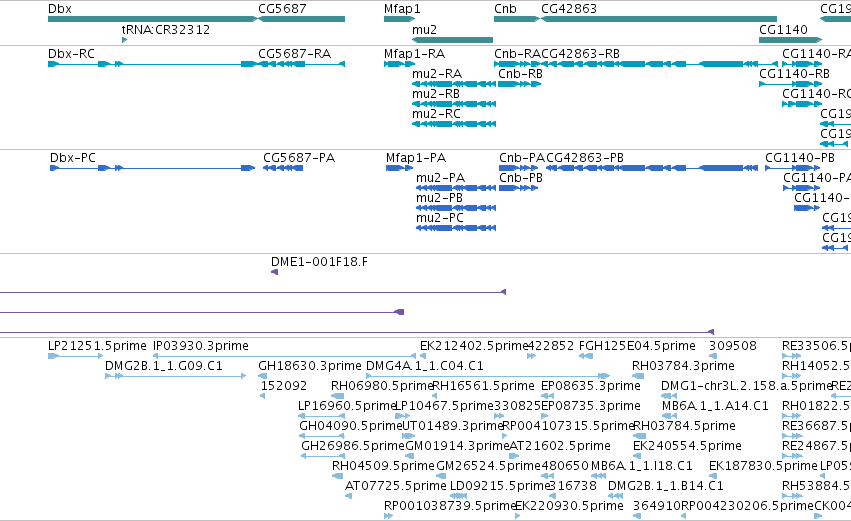Select the GM01914.3prime EST

click(410, 456)
